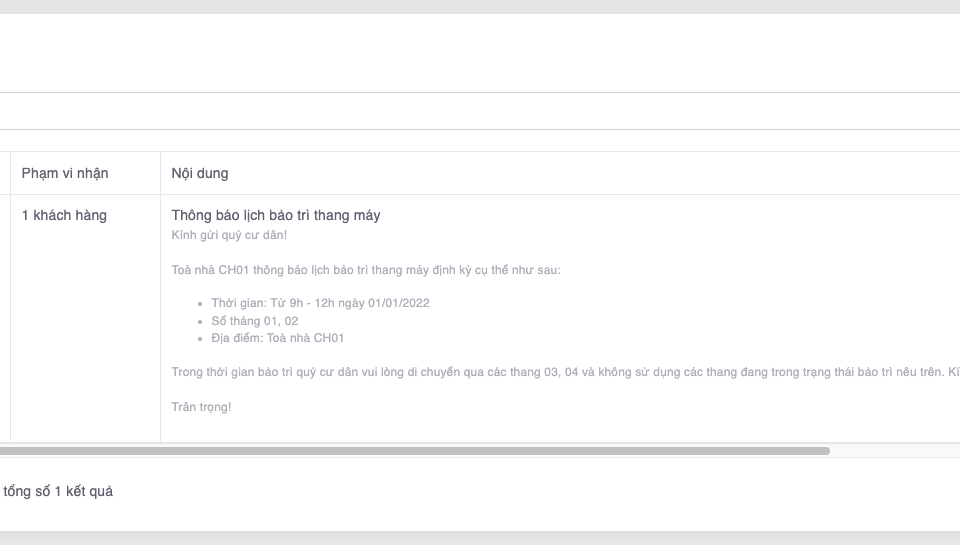Image resolution: width=960 pixels, height=545 pixels.
Task: Select the "Thời gian" bullet item
Action: (320, 303)
